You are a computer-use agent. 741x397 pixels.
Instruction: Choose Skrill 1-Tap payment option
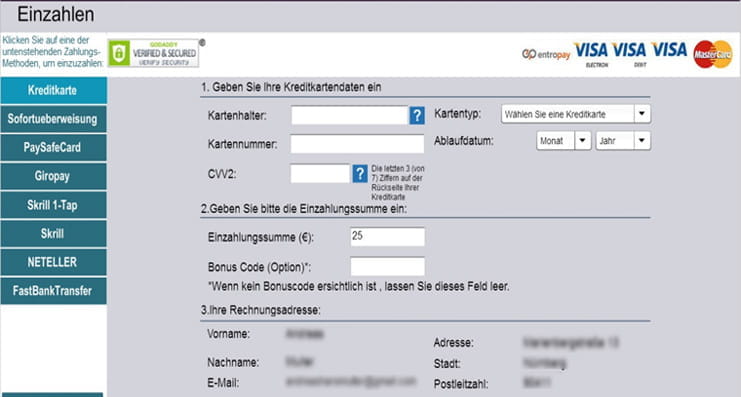point(53,205)
